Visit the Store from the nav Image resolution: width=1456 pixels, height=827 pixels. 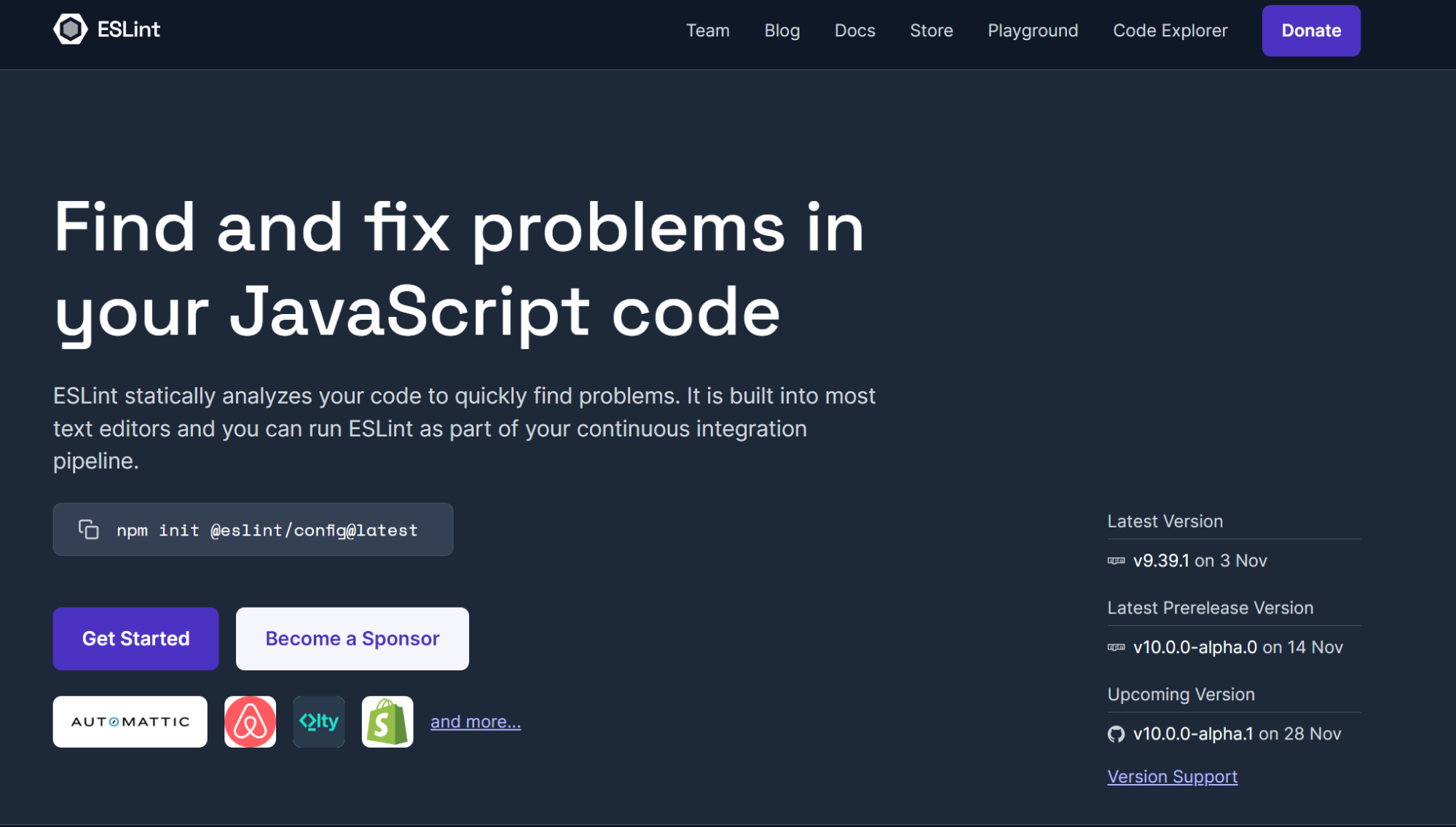point(931,31)
